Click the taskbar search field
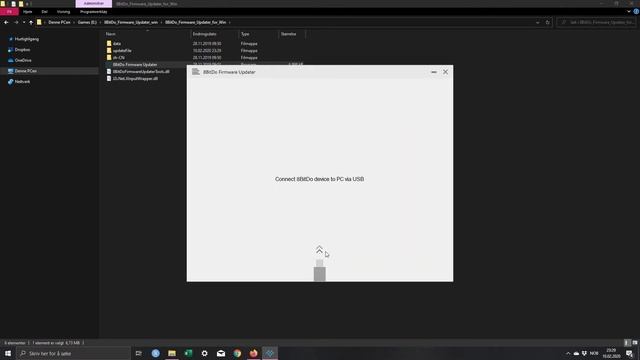Viewport: 640px width, 360px height. [x=73, y=353]
